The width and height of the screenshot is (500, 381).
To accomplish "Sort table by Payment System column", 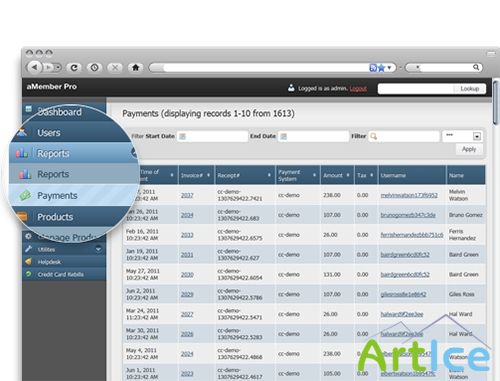I will (x=298, y=175).
